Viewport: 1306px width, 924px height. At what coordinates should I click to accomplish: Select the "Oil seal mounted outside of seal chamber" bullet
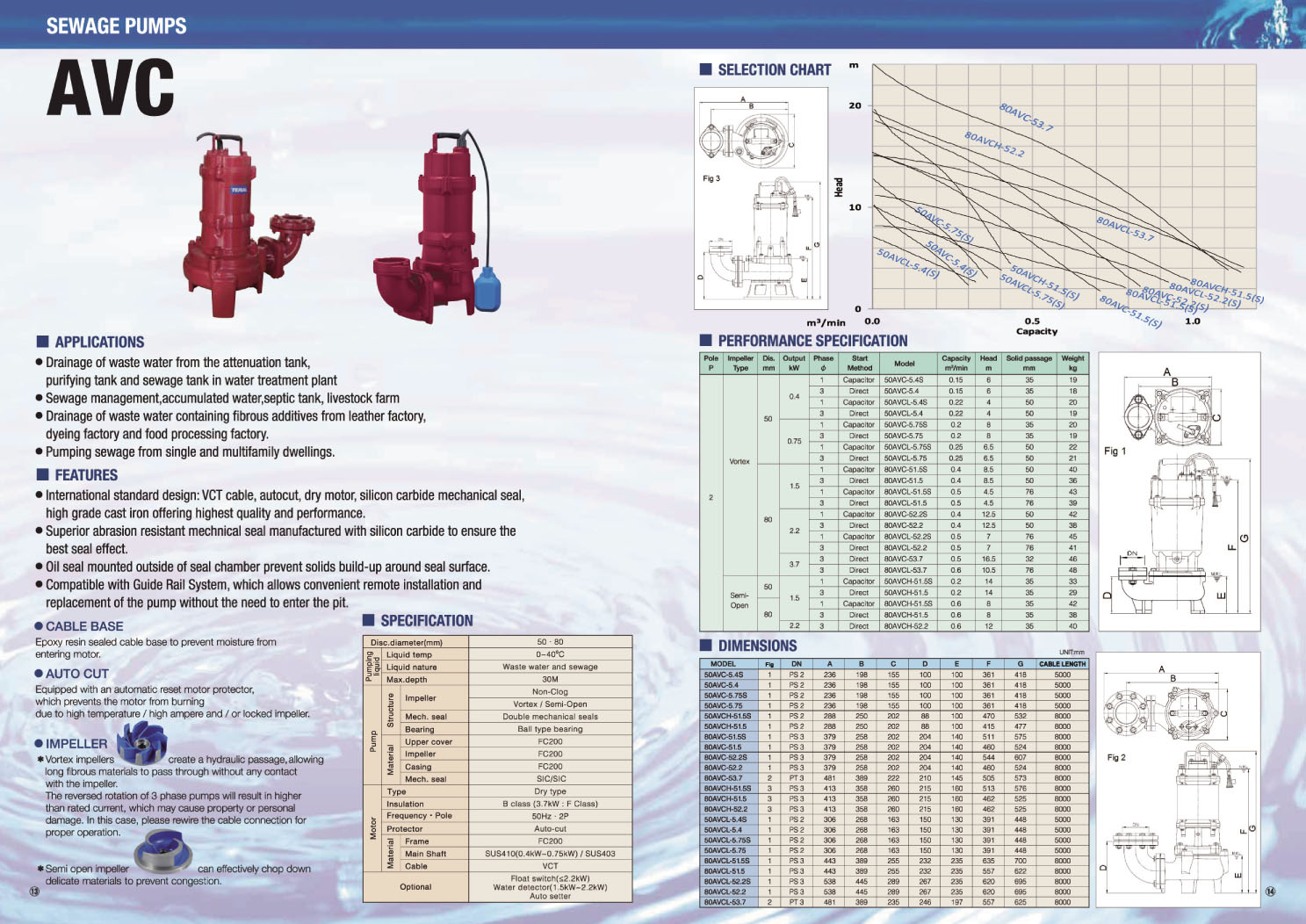pos(268,567)
